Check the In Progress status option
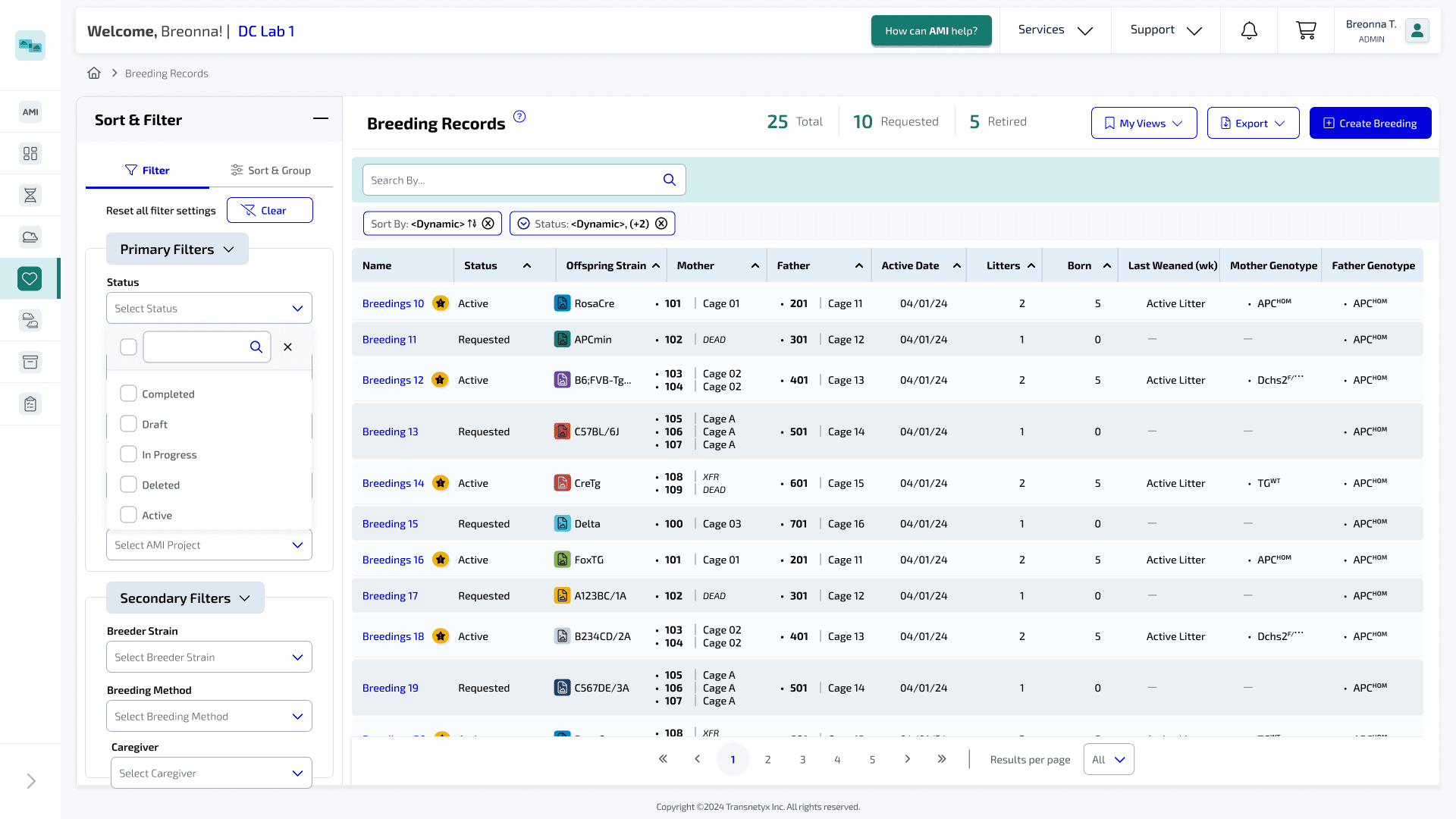 (129, 454)
